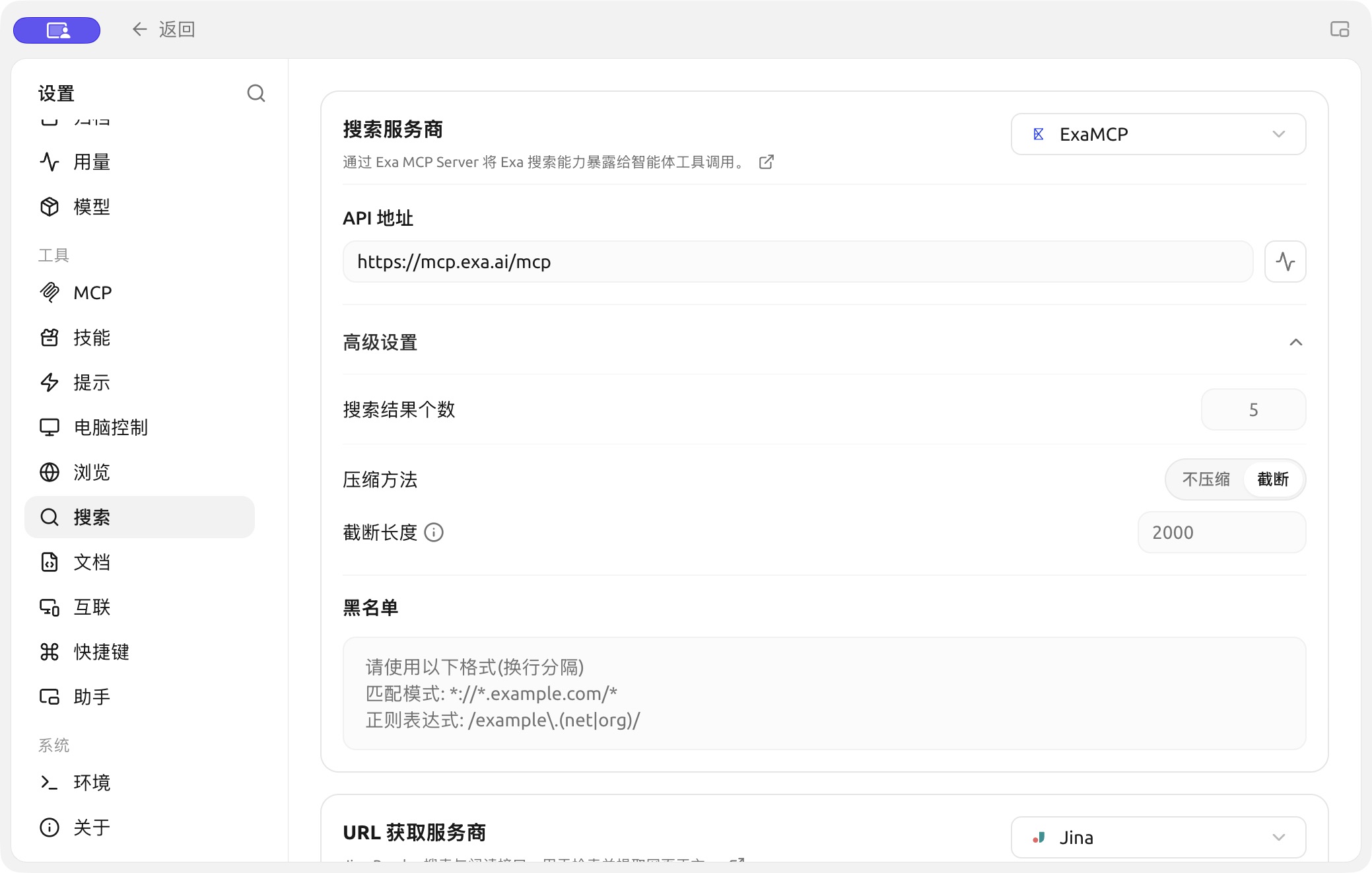1372x873 pixels.
Task: Click the 搜索结果个数 number field
Action: pos(1253,409)
